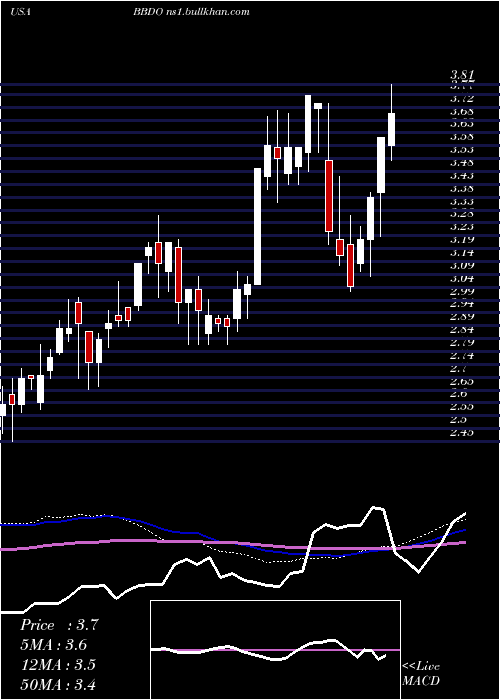Open the Live MACD inset chart

275,650
